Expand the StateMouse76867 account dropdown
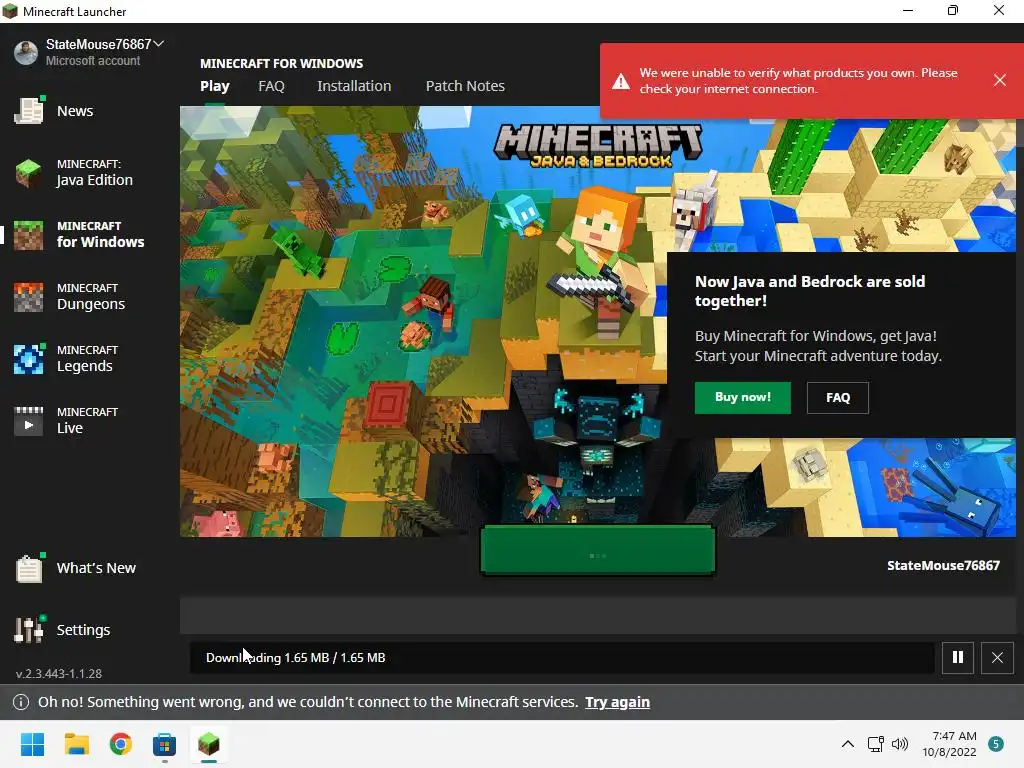This screenshot has height=768, width=1024. pos(158,44)
